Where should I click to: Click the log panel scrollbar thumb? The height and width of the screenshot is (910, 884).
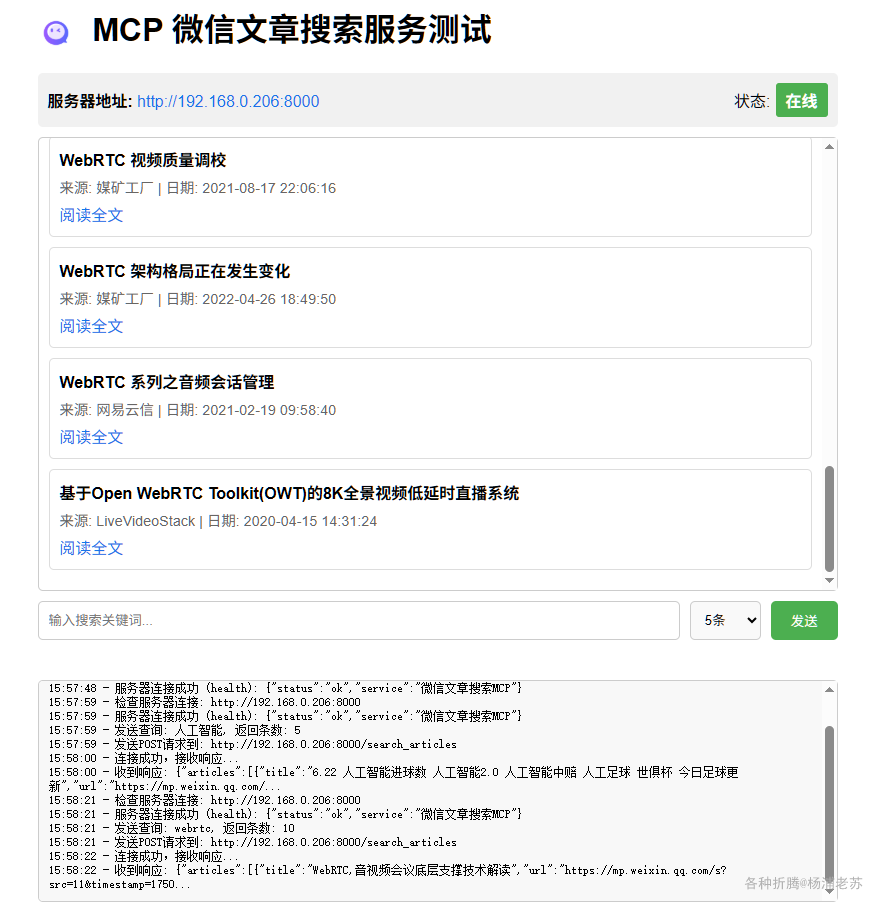(829, 807)
